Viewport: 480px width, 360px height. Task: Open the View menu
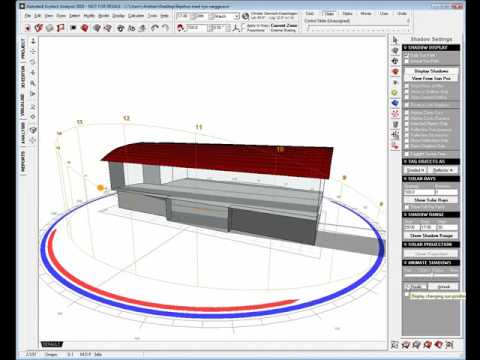49,16
